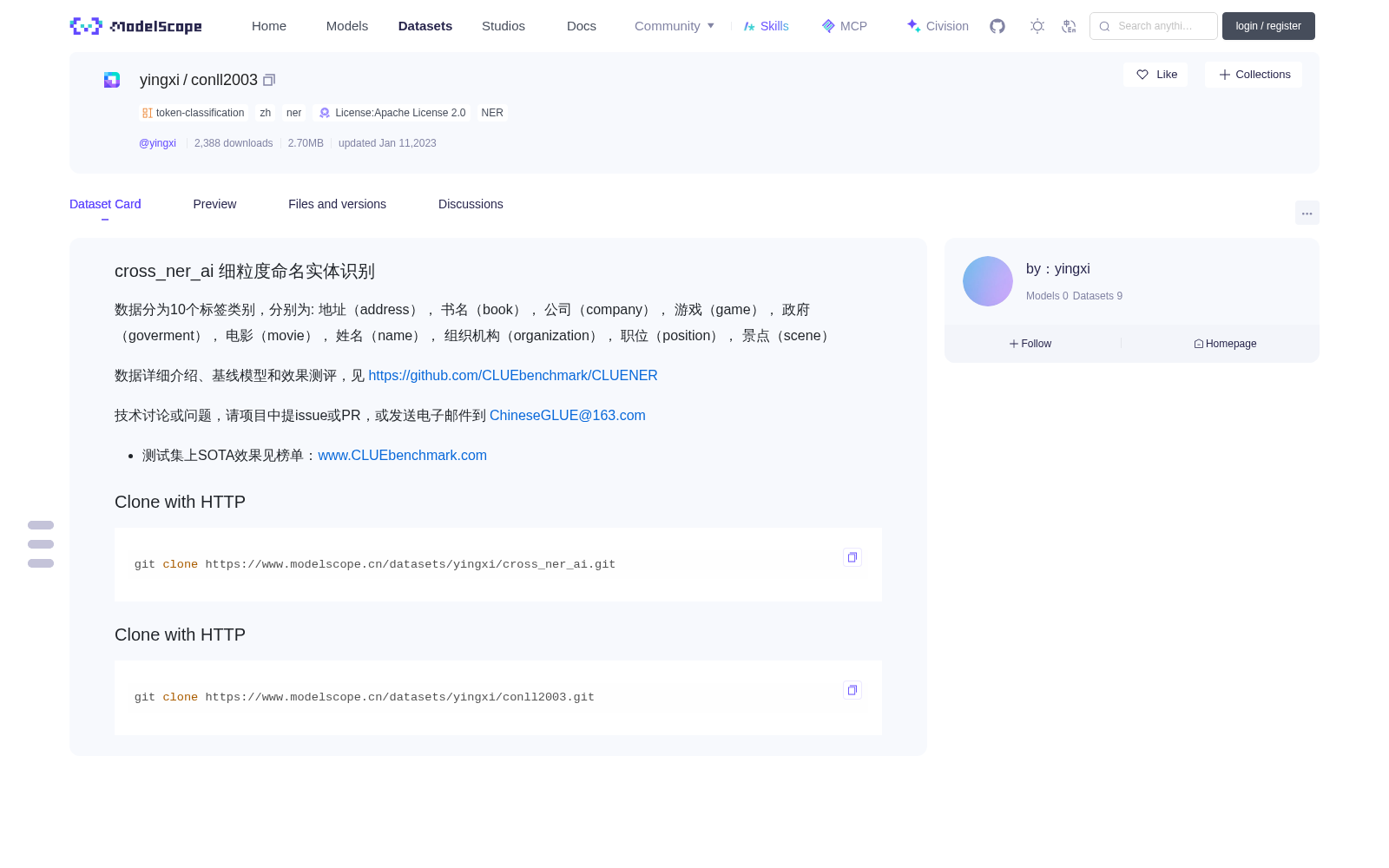Copy the dataset name yingxi/conll2003

tap(269, 80)
